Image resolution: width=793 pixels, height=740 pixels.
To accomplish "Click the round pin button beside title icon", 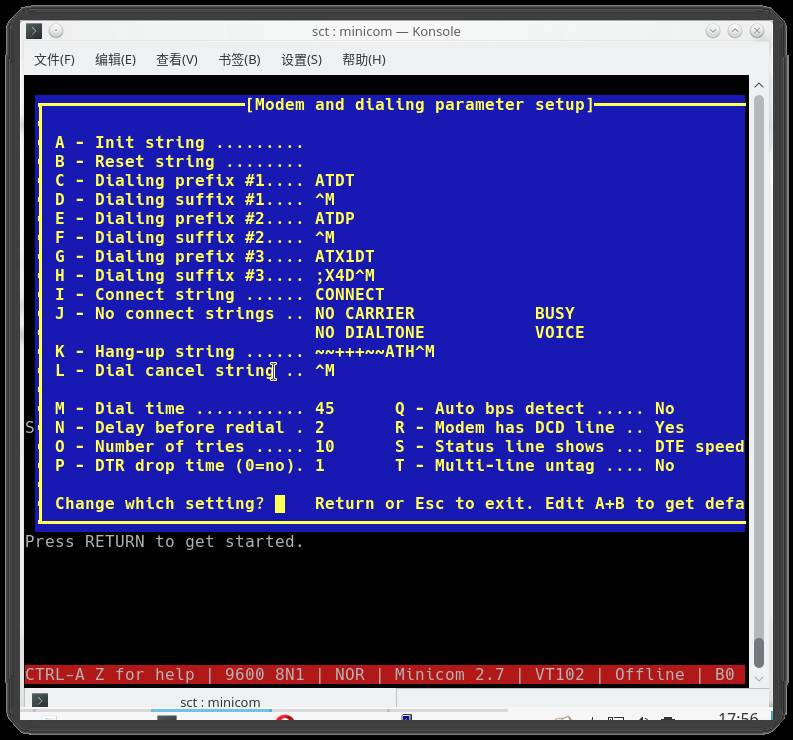I will 56,31.
